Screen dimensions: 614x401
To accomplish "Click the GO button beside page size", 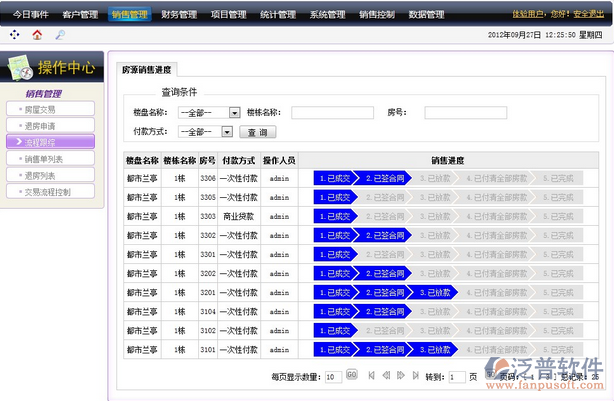I will coord(351,375).
